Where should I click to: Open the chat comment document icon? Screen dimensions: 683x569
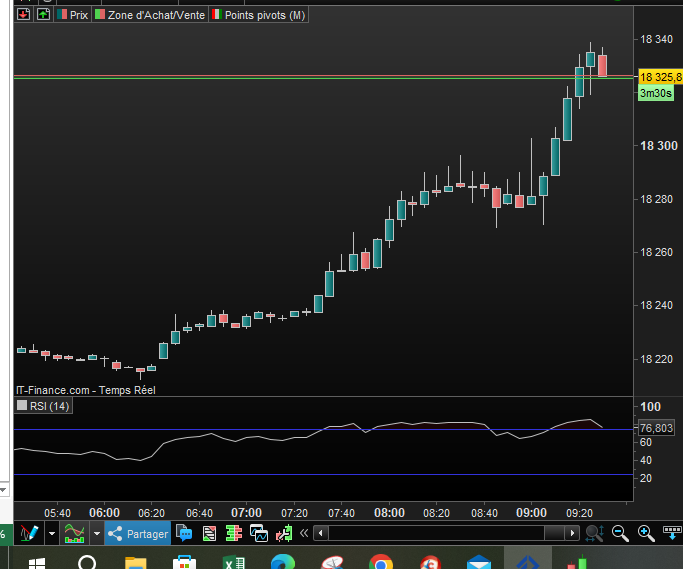click(x=184, y=533)
